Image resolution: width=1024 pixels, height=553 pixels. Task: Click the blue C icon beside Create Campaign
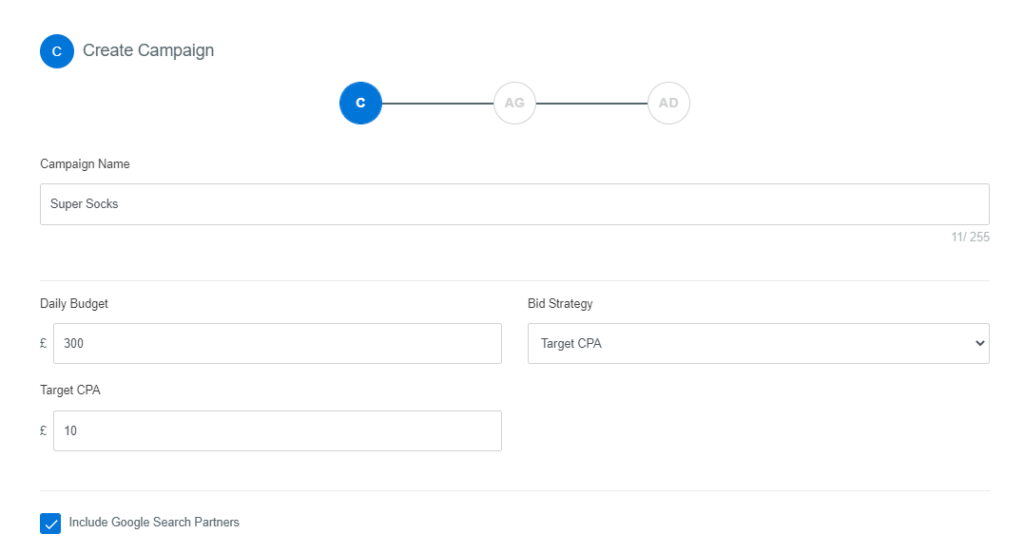tap(57, 51)
